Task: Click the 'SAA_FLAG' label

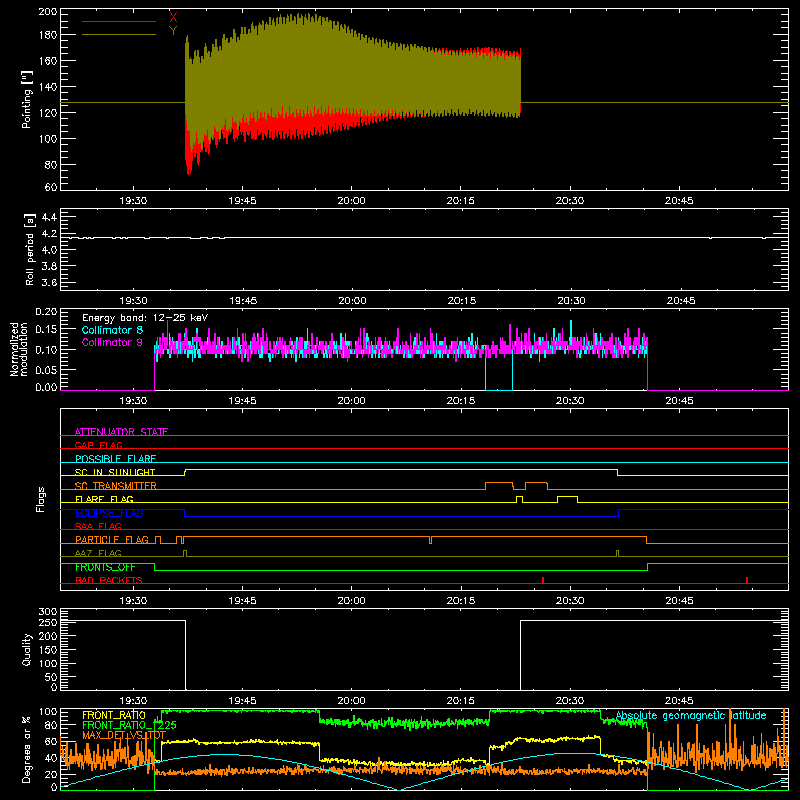Action: click(98, 526)
